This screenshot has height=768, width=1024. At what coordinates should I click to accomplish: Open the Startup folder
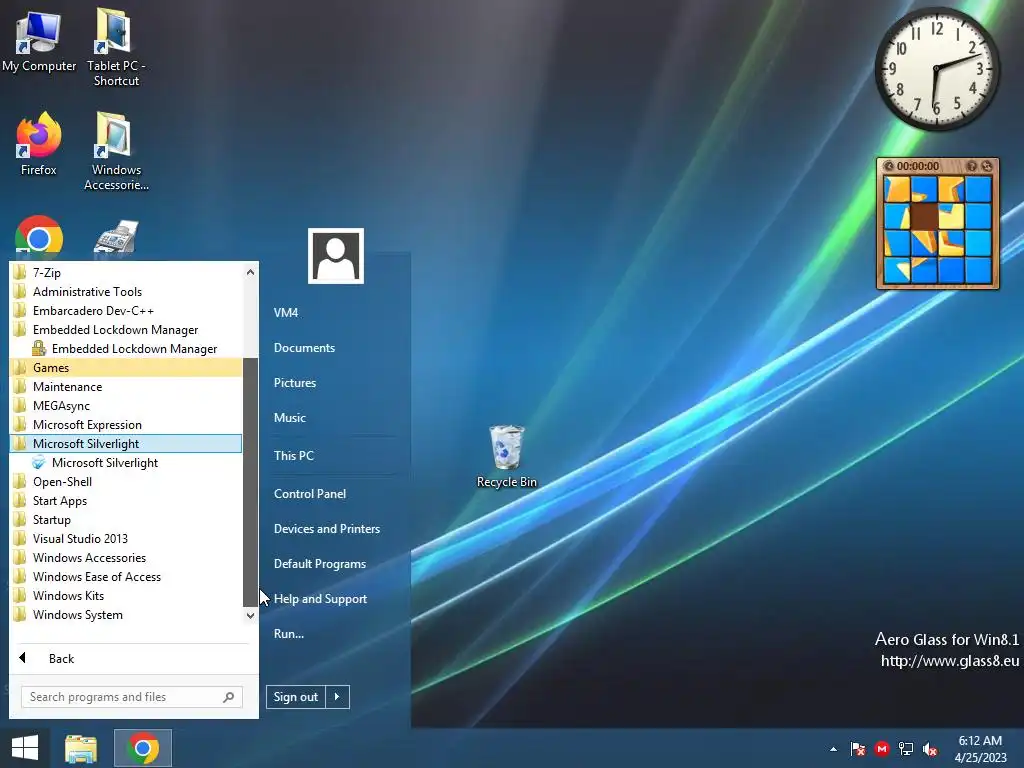[x=126, y=519]
